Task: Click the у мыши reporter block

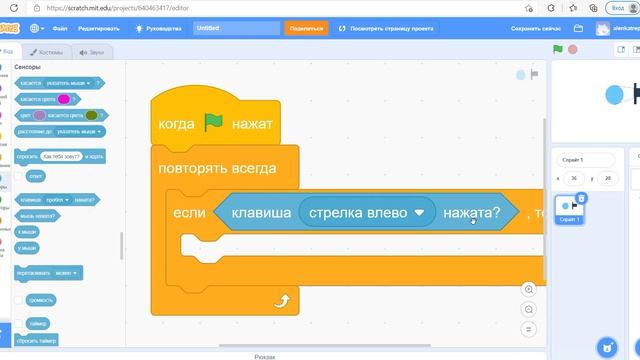Action: coord(27,248)
